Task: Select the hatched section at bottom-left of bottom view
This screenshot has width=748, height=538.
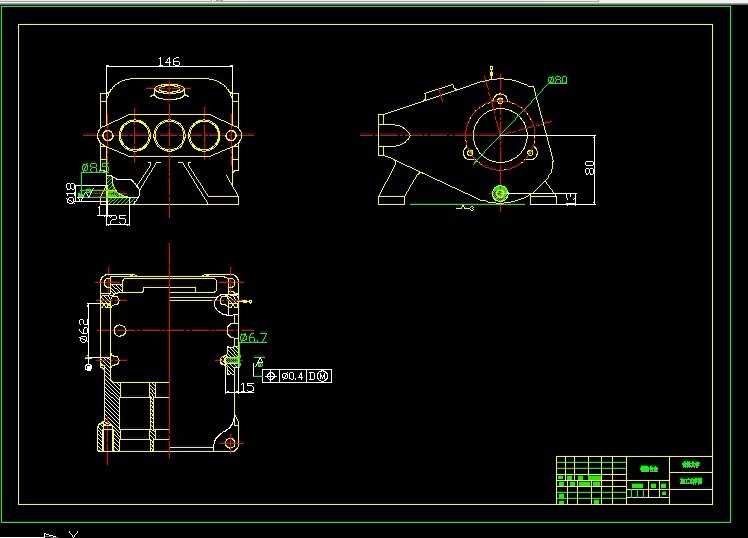Action: (x=108, y=436)
